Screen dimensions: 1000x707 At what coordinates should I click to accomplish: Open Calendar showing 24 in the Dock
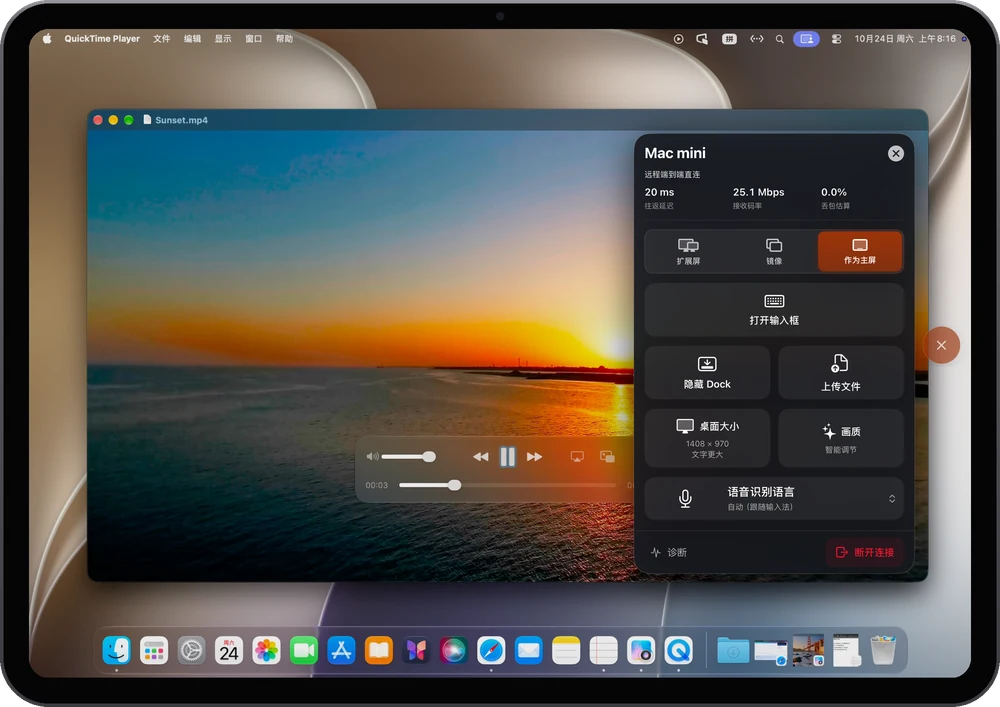(x=229, y=650)
